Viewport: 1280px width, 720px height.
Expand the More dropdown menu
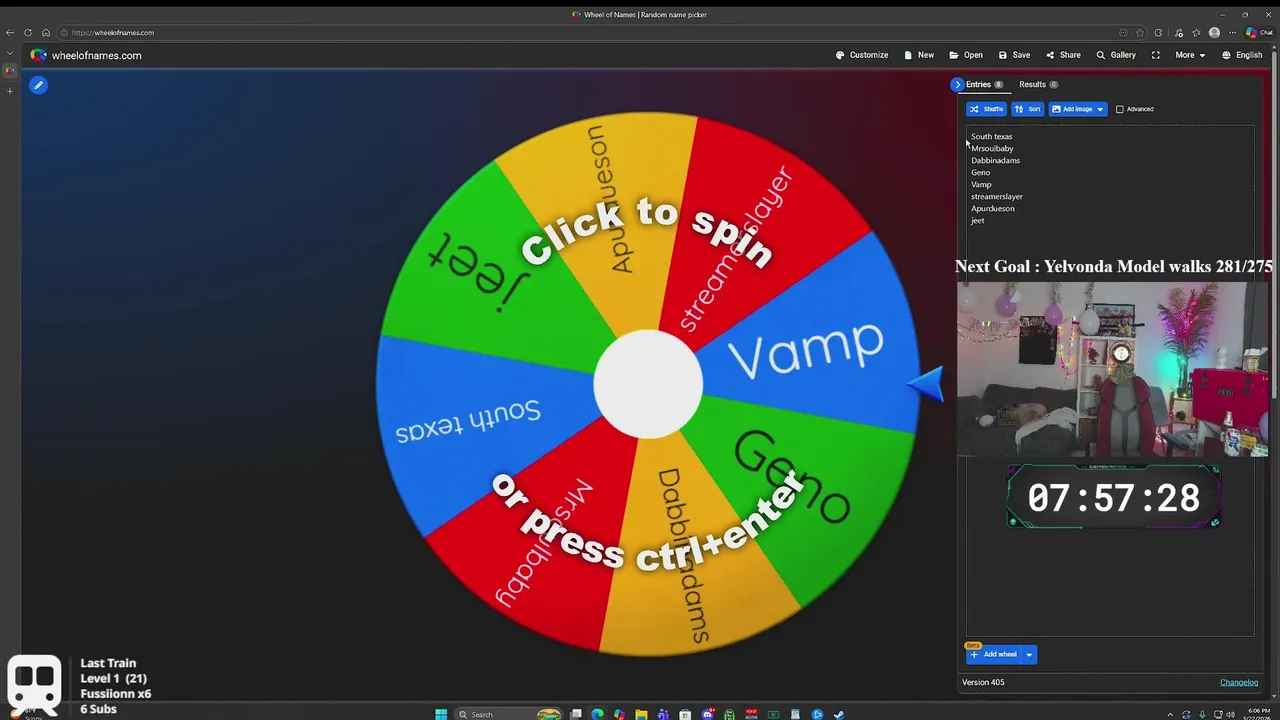(1190, 55)
